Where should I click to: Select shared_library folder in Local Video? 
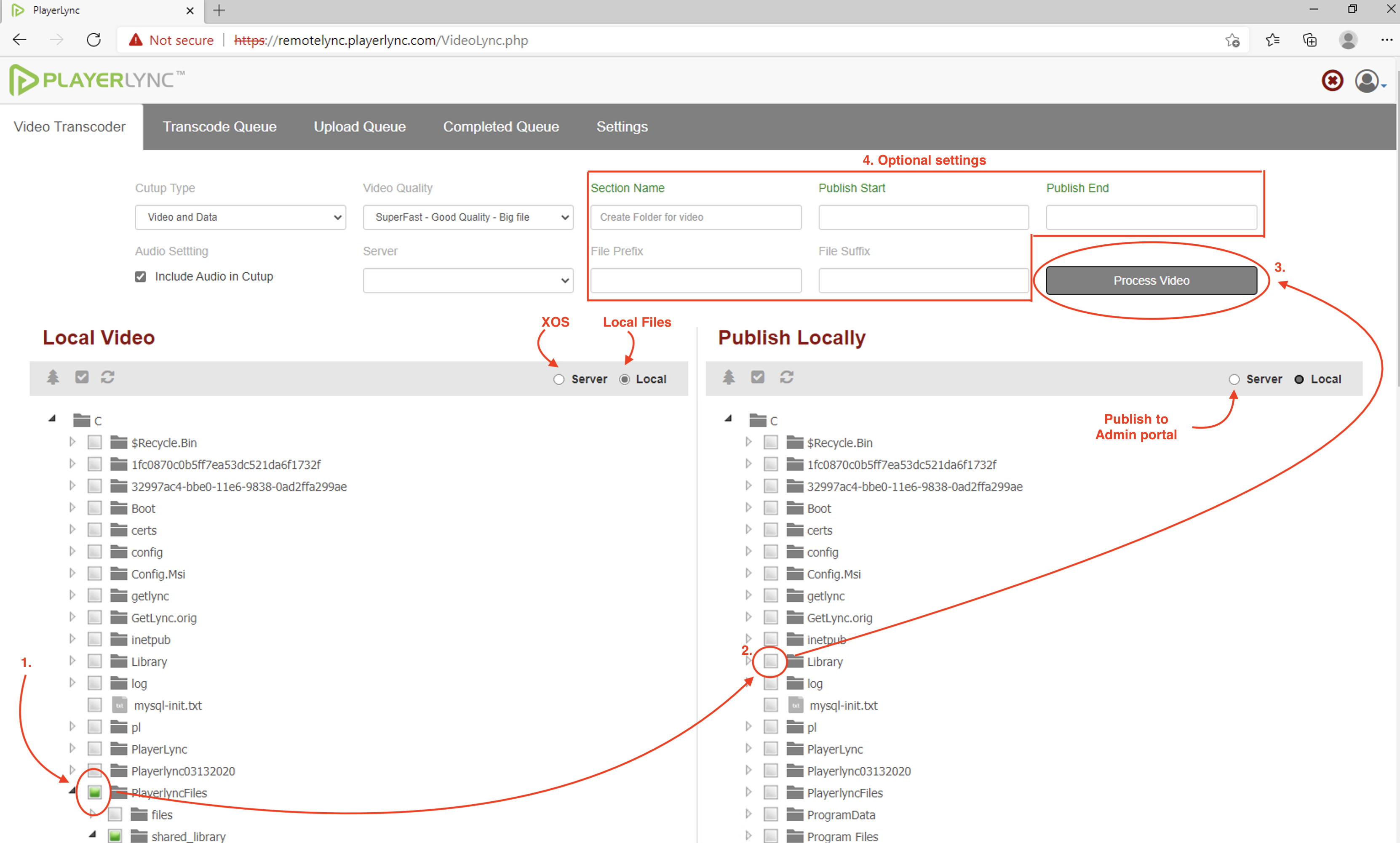coord(189,836)
